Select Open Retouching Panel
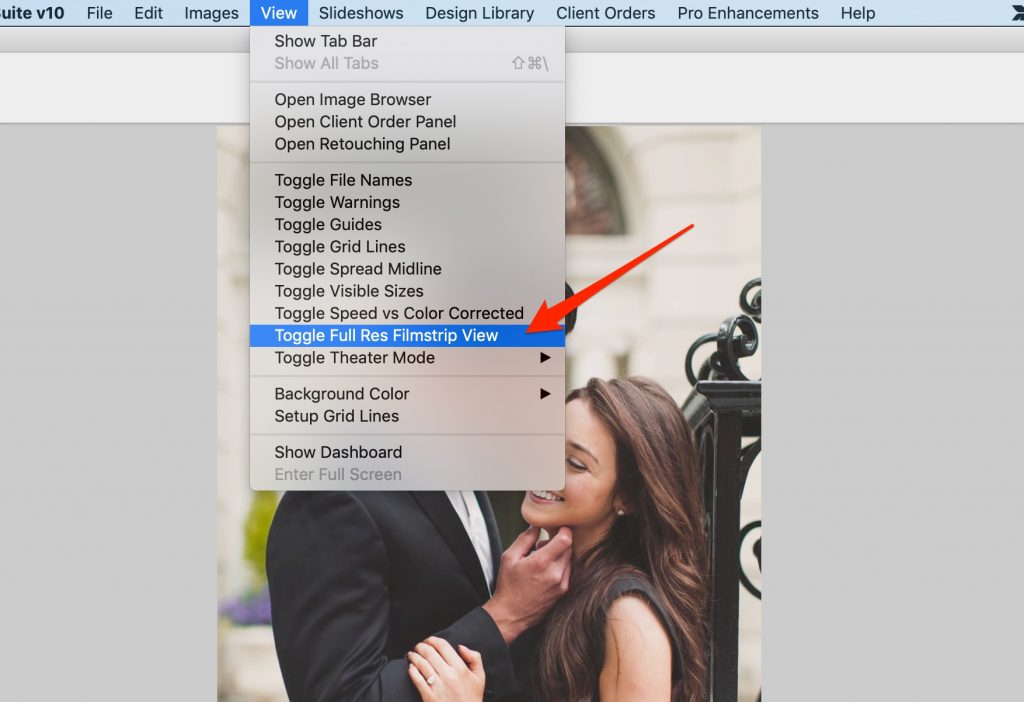 [408, 144]
